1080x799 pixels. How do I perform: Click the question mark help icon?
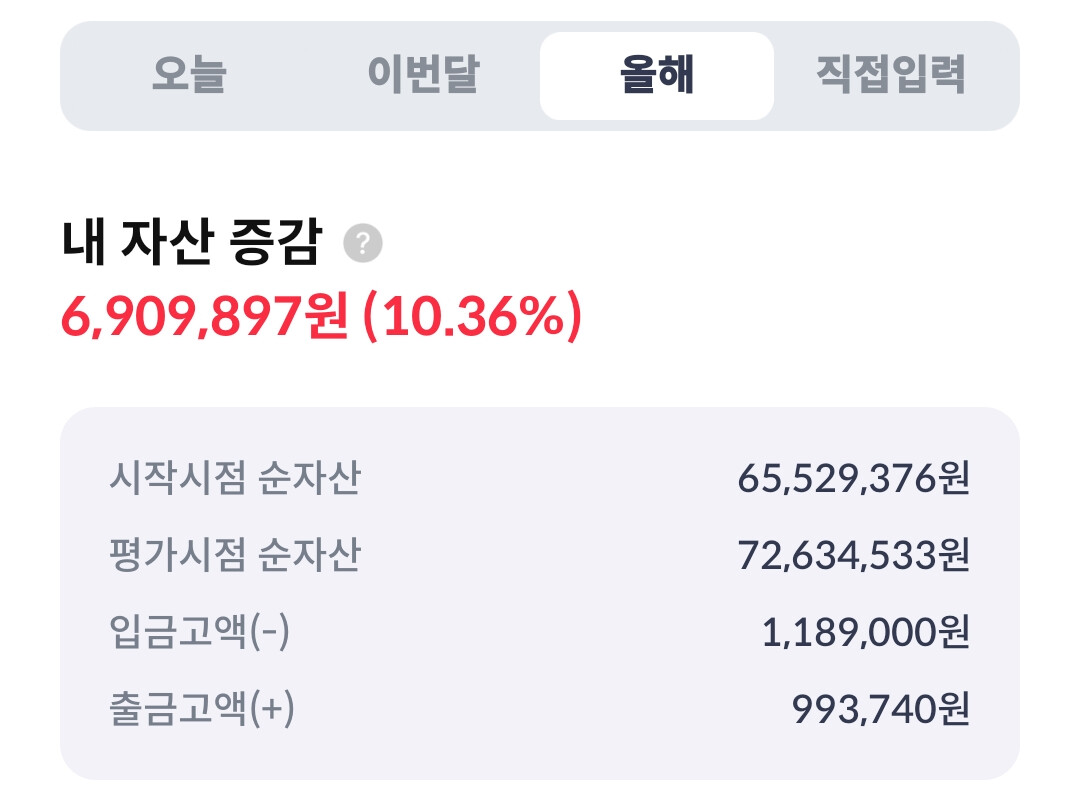click(362, 245)
